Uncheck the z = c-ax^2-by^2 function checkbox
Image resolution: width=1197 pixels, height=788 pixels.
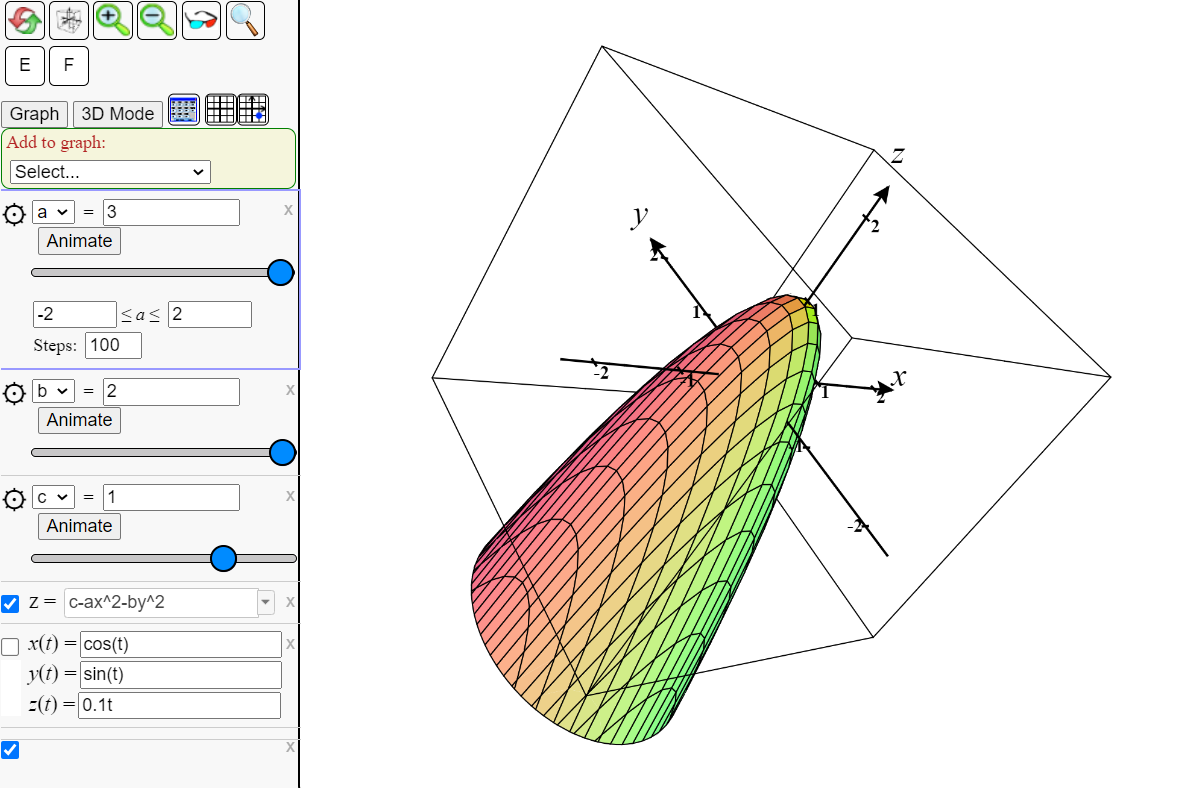pos(11,603)
